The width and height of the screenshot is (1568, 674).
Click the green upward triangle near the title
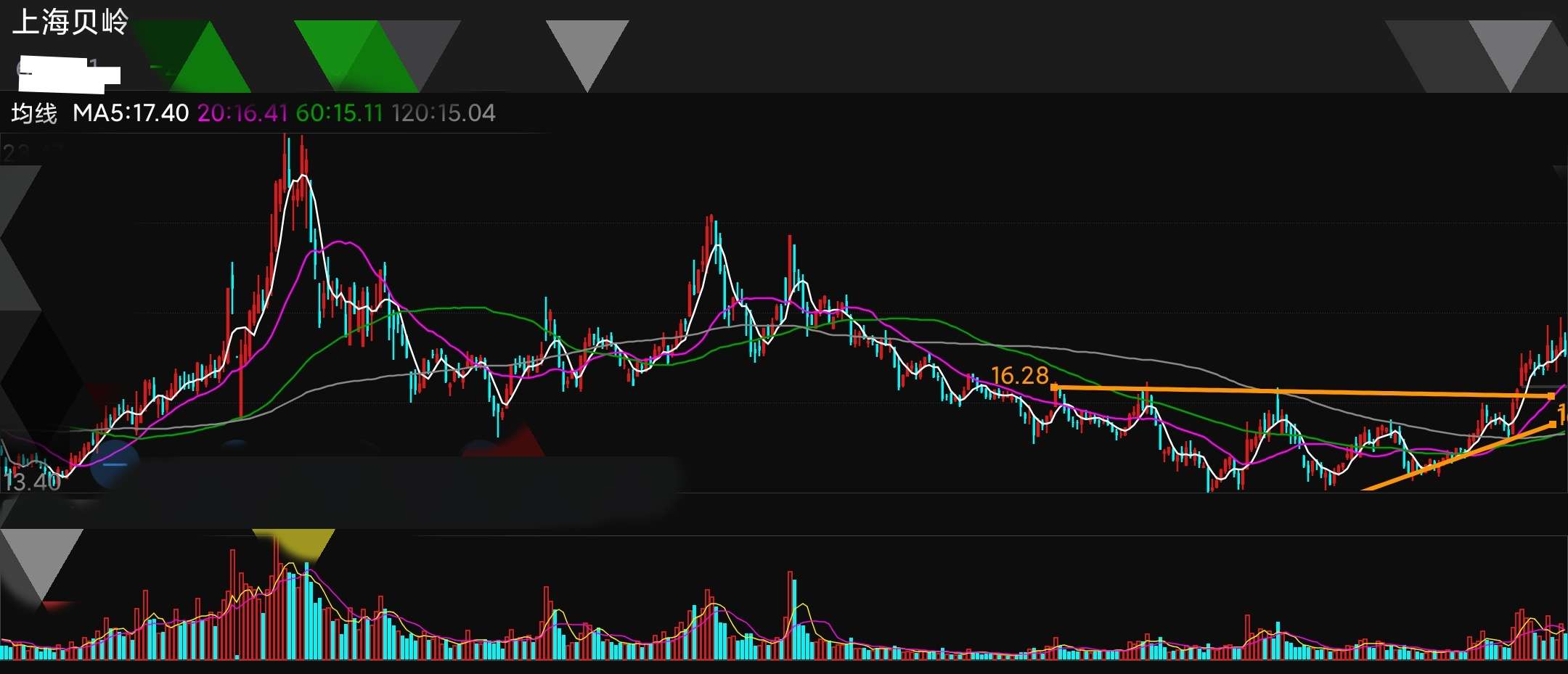211,65
